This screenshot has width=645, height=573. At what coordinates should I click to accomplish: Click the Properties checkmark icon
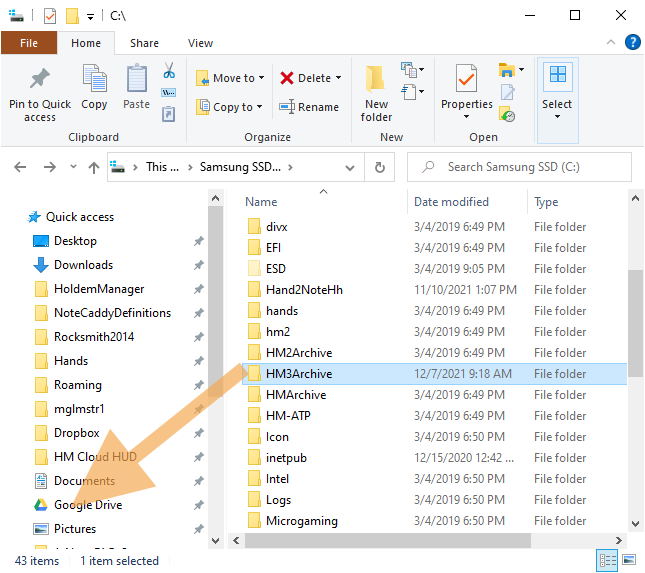click(466, 79)
